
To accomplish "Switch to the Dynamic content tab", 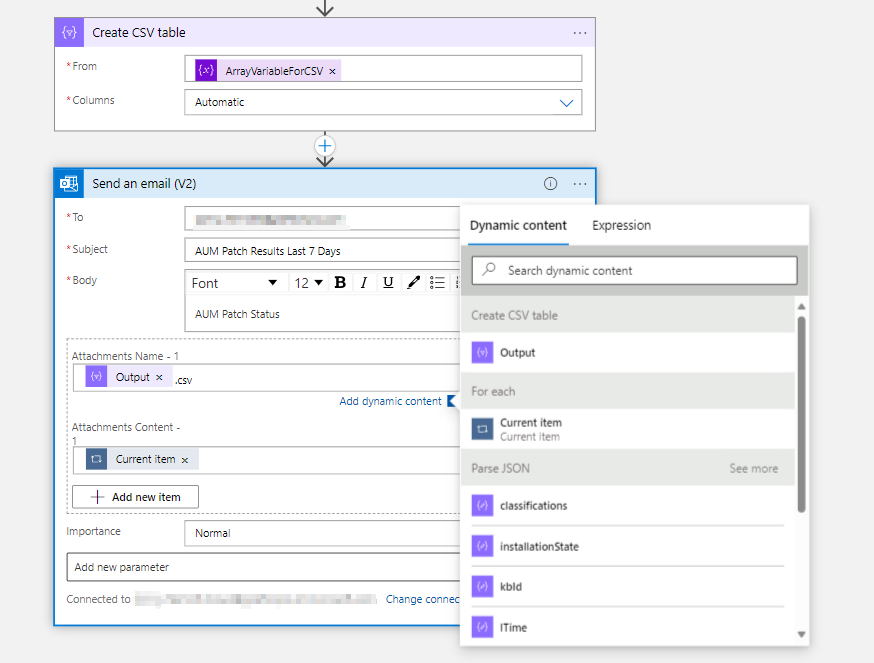I will click(x=518, y=225).
